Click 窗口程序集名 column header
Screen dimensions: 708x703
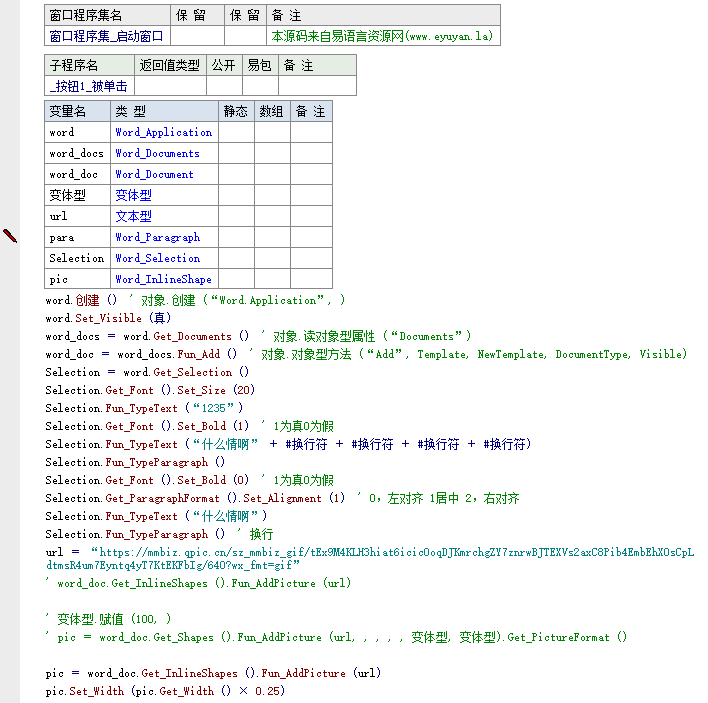pos(107,15)
